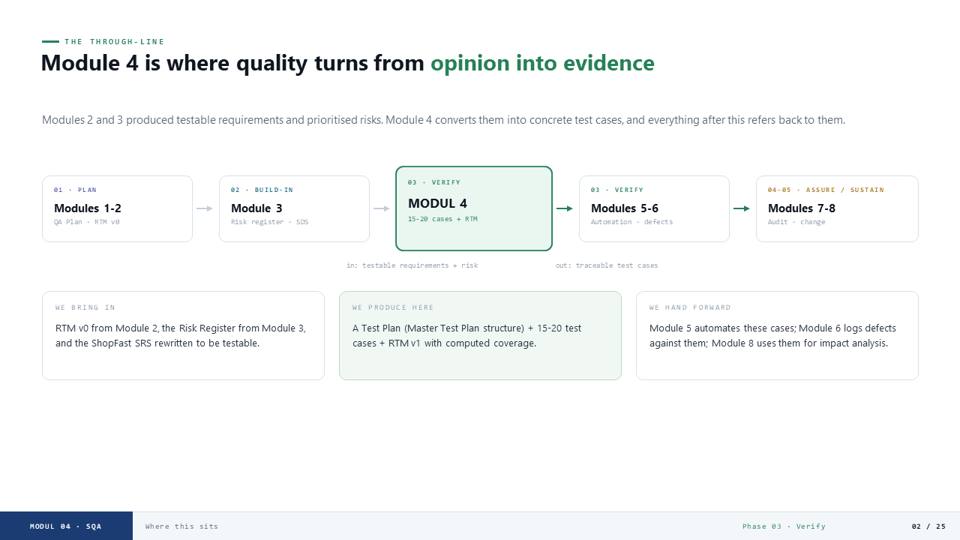Select the Module 3 build-in card
This screenshot has width=960, height=540.
[294, 209]
